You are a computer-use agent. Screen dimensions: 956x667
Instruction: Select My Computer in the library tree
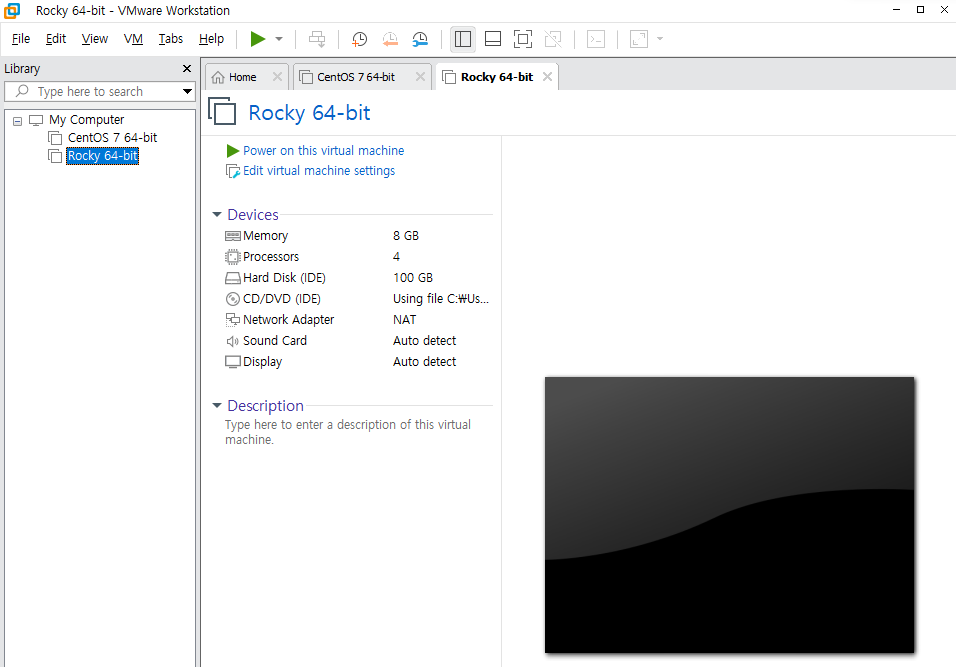[x=87, y=119]
